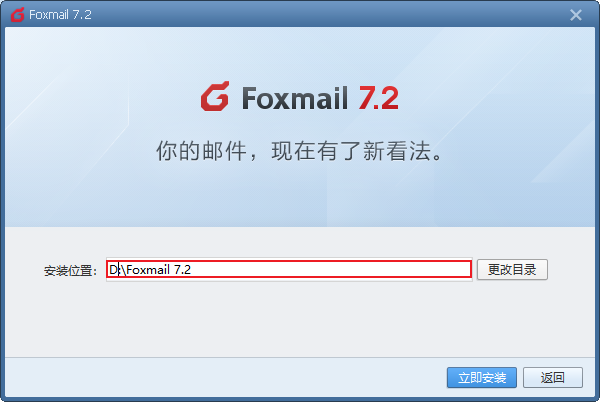Click the Foxmail icon in title bar
600x402 pixels.
pos(18,15)
